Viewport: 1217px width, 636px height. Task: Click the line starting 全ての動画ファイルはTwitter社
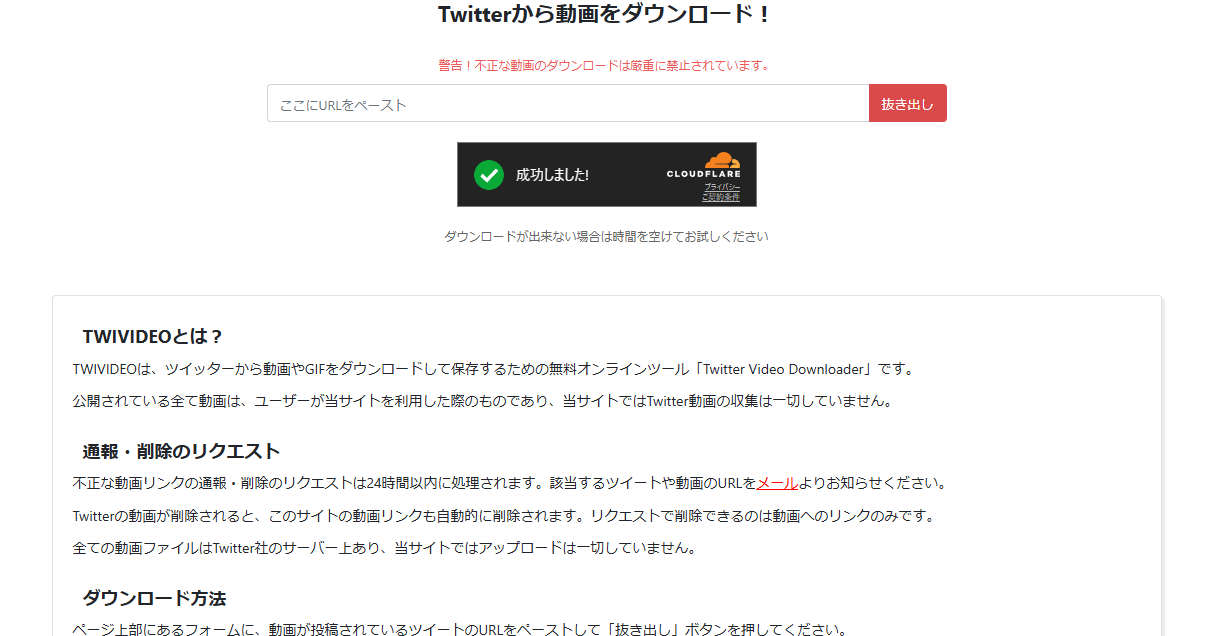384,548
